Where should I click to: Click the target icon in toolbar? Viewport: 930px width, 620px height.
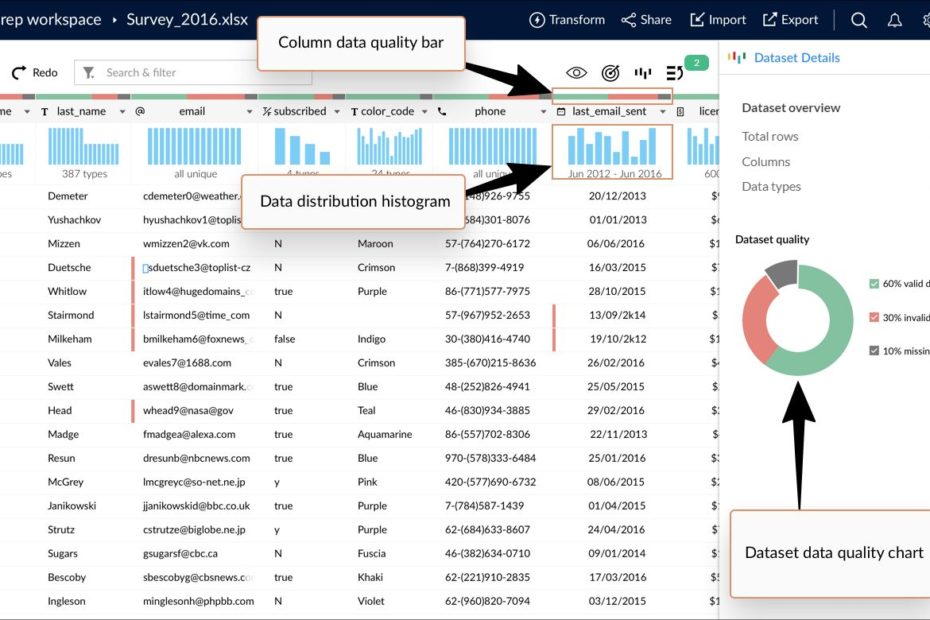click(610, 73)
